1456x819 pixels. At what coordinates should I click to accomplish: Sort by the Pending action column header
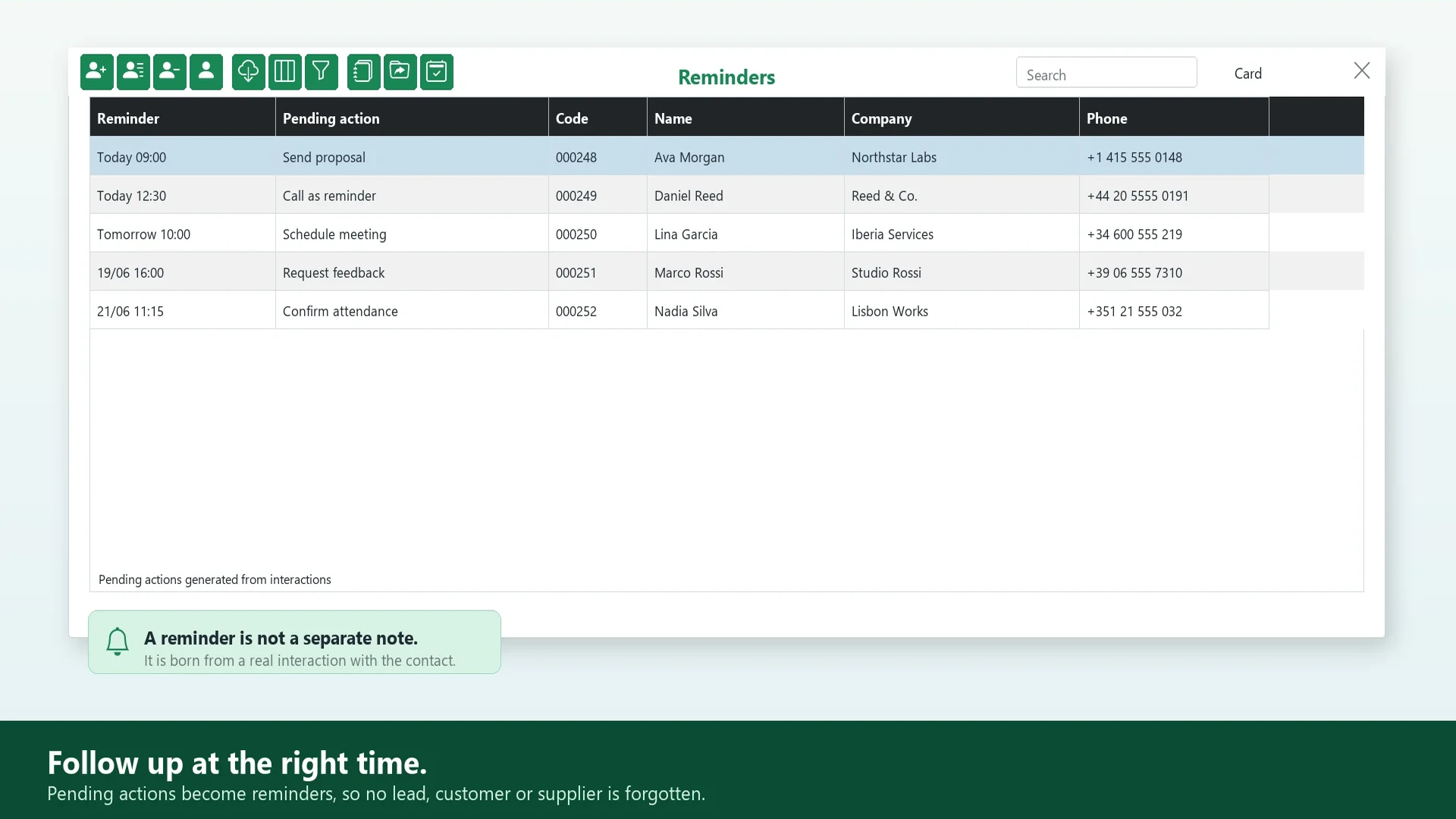[x=412, y=118]
